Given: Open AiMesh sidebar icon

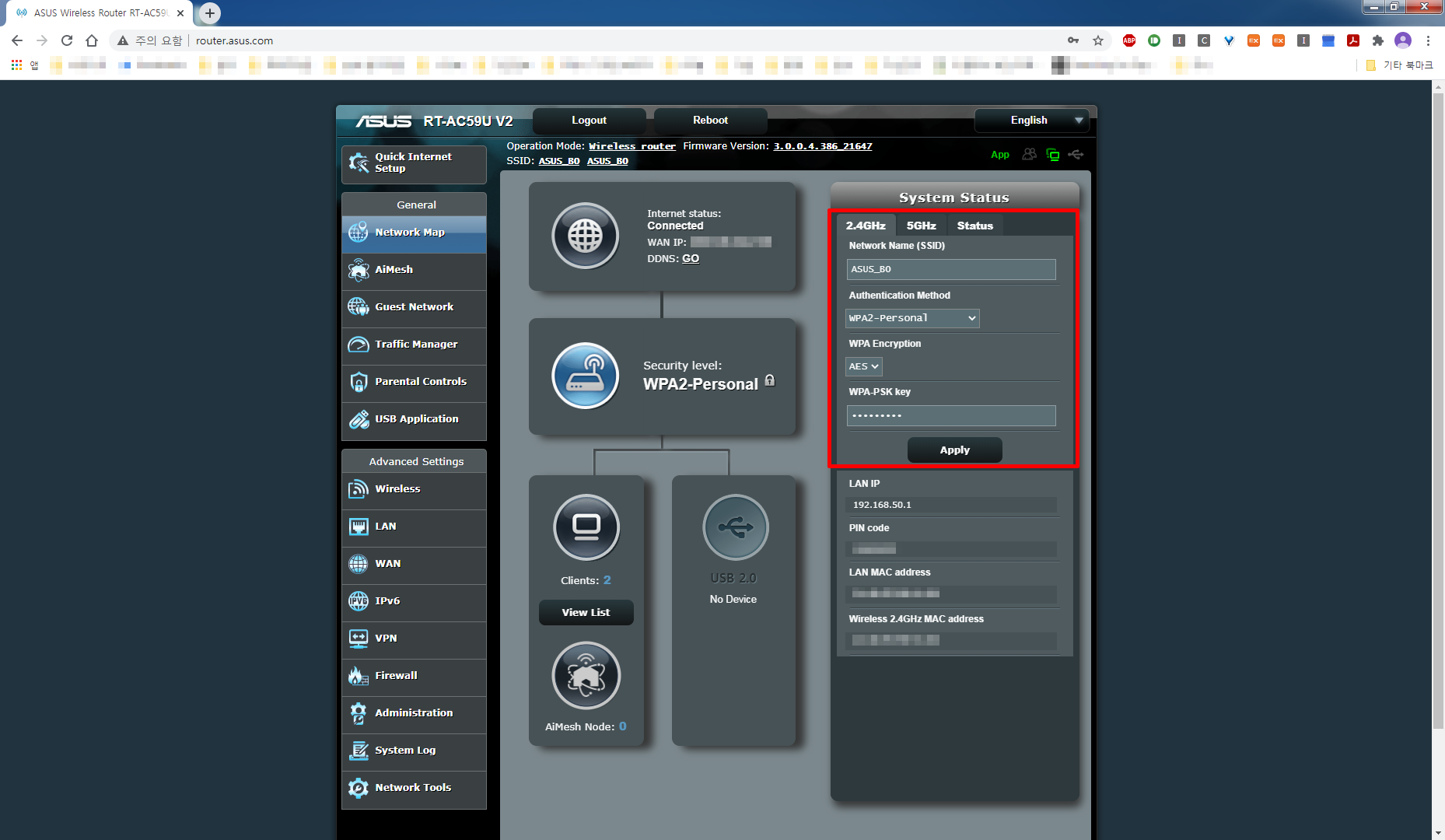Looking at the screenshot, I should [x=359, y=269].
